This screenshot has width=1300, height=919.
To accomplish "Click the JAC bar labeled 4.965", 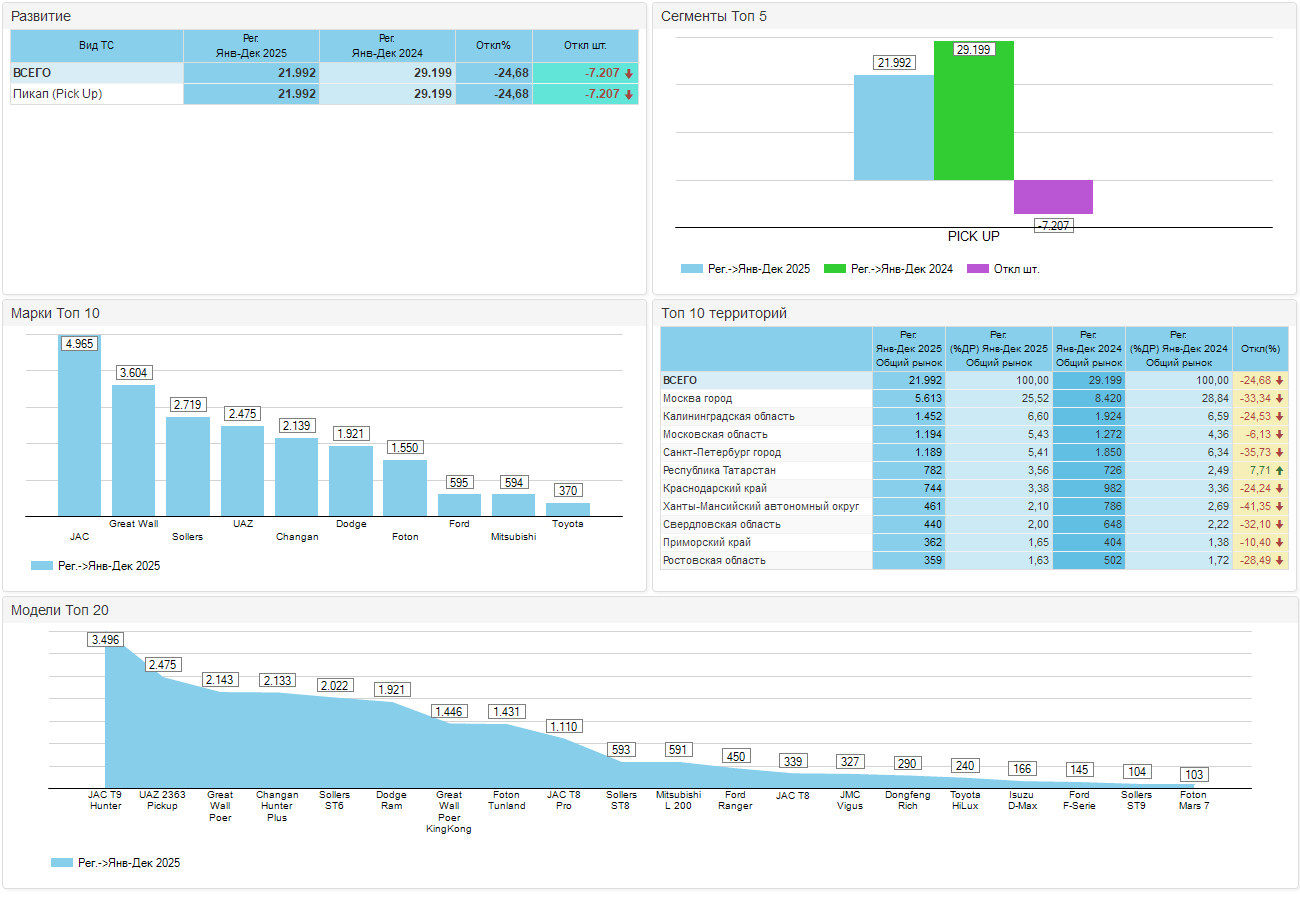I will click(79, 430).
